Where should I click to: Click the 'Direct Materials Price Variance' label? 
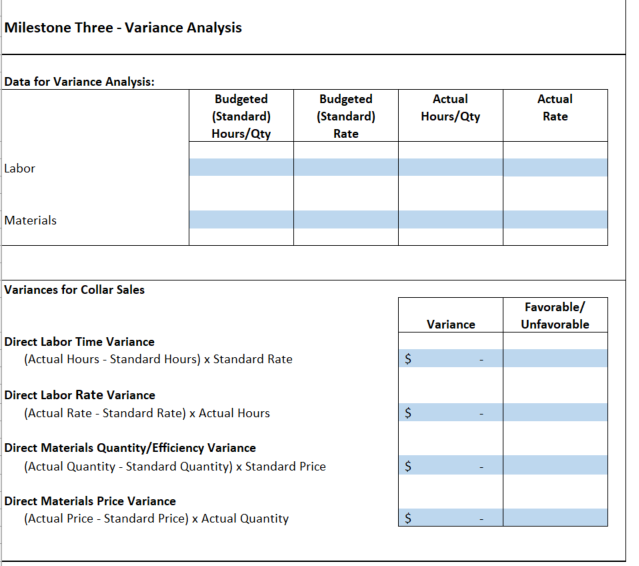[x=90, y=501]
